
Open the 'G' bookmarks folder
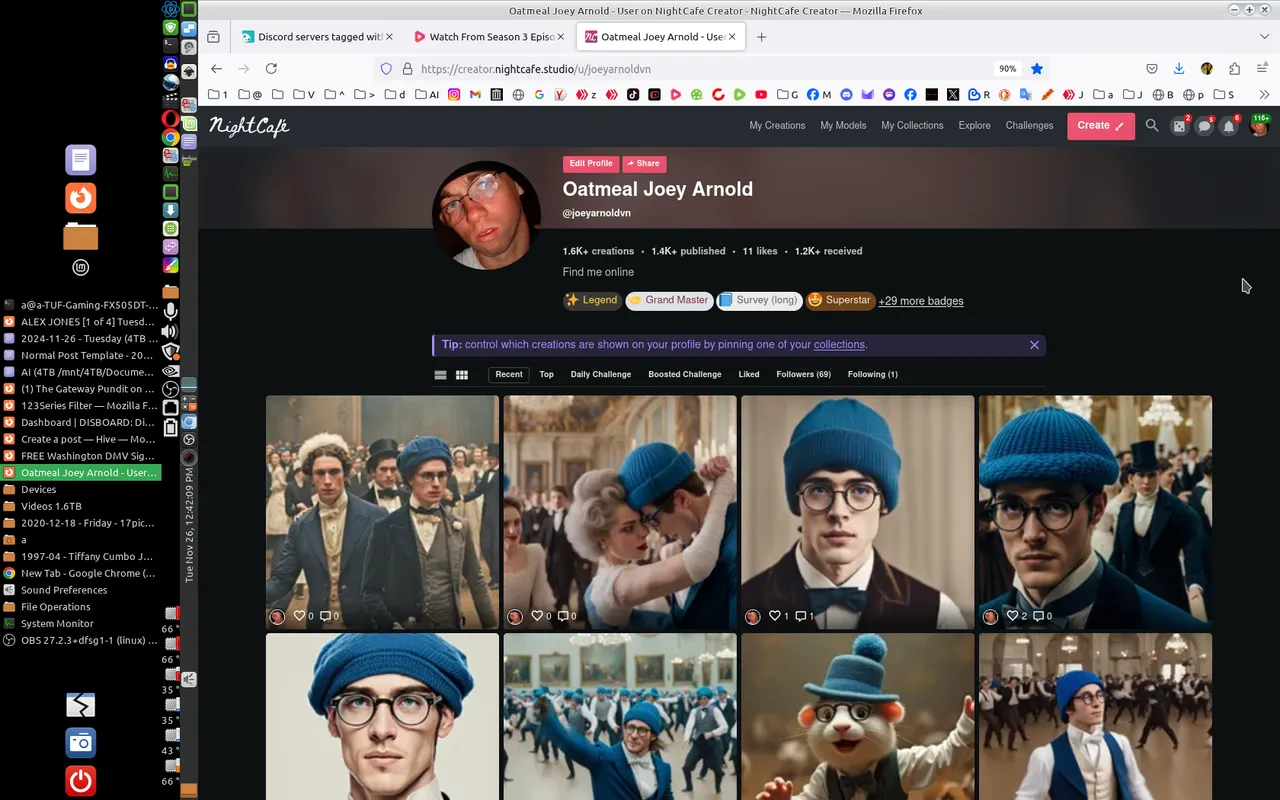(x=787, y=95)
